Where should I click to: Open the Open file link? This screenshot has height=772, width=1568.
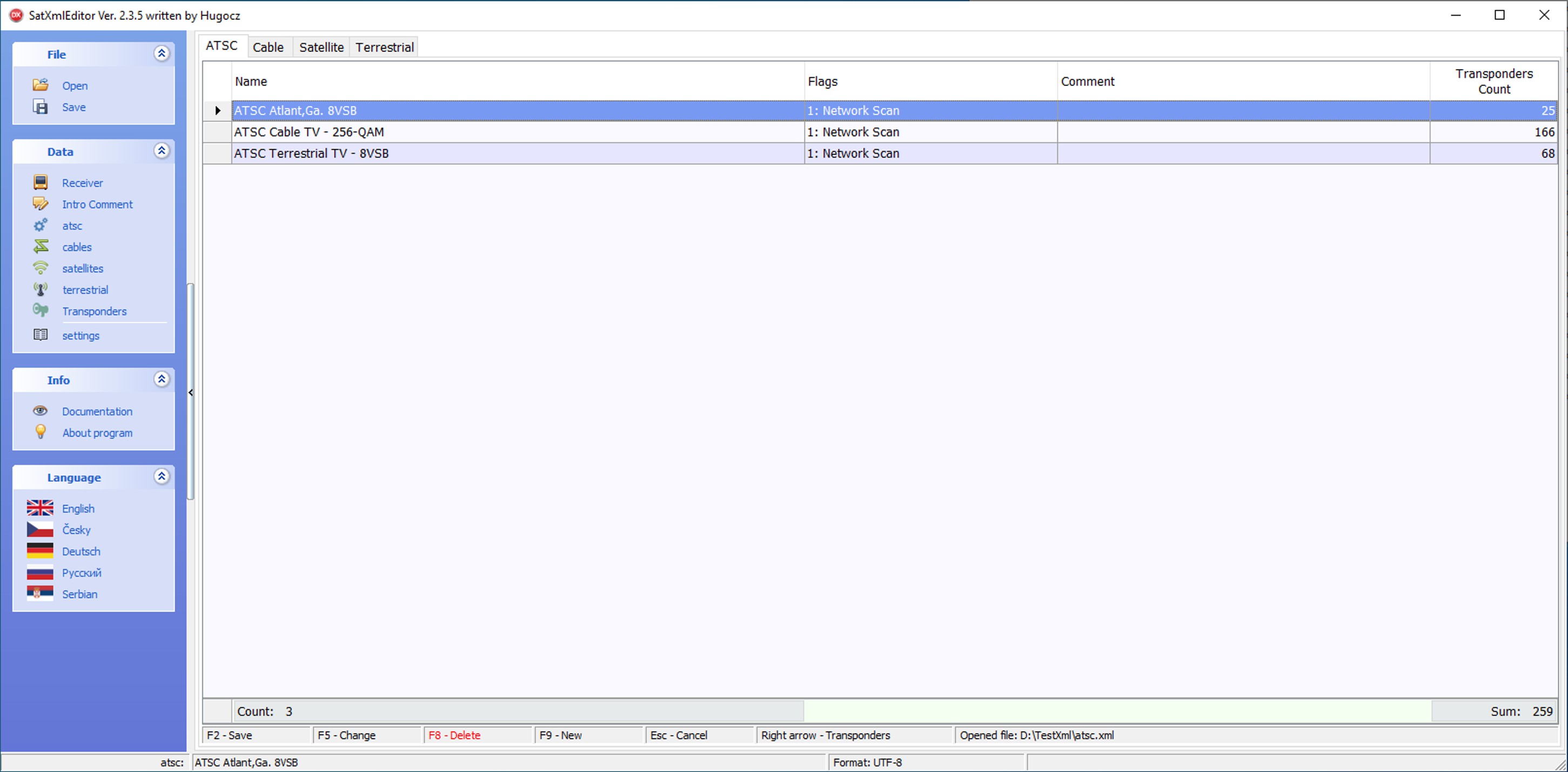[x=75, y=86]
